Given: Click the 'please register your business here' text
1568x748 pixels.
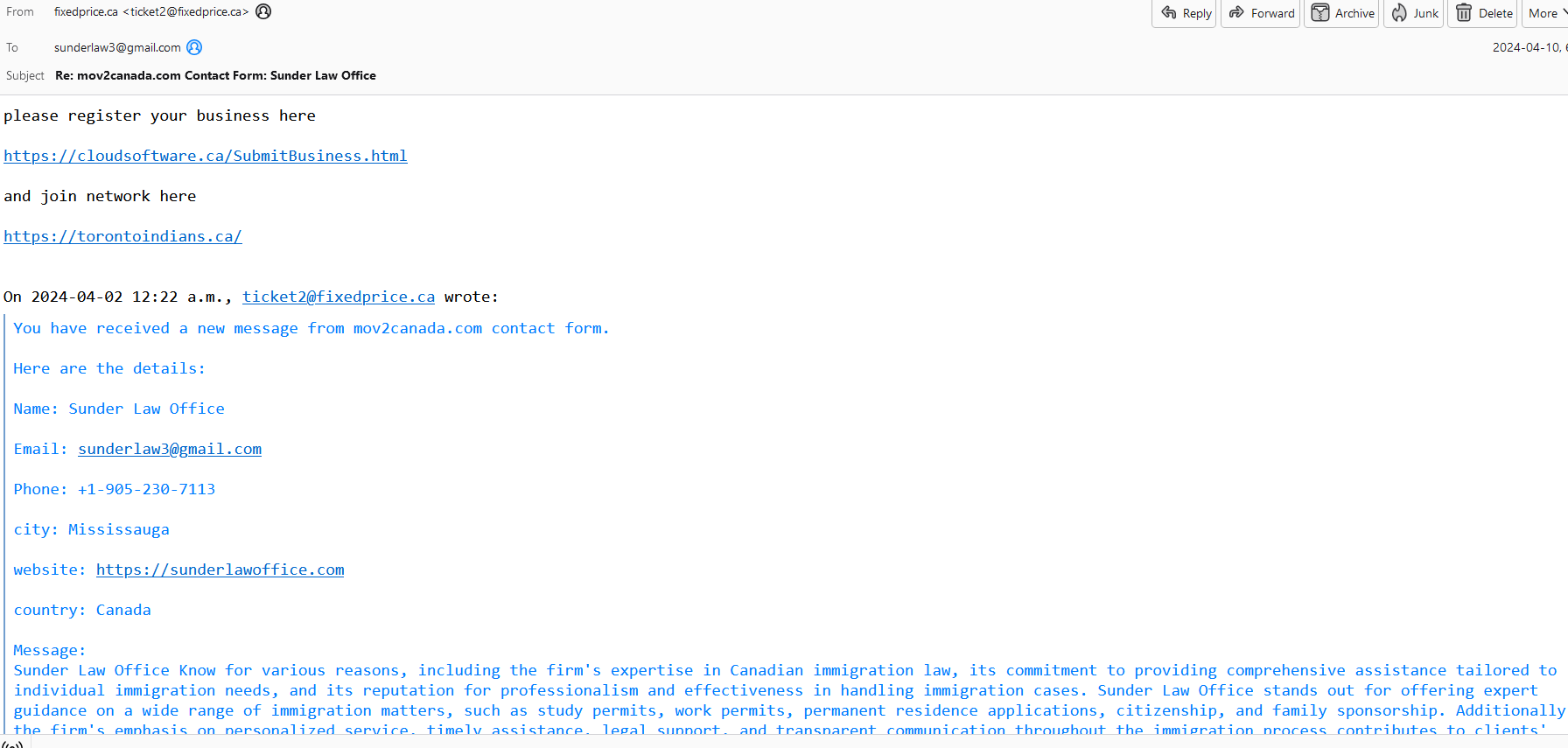Looking at the screenshot, I should 159,115.
